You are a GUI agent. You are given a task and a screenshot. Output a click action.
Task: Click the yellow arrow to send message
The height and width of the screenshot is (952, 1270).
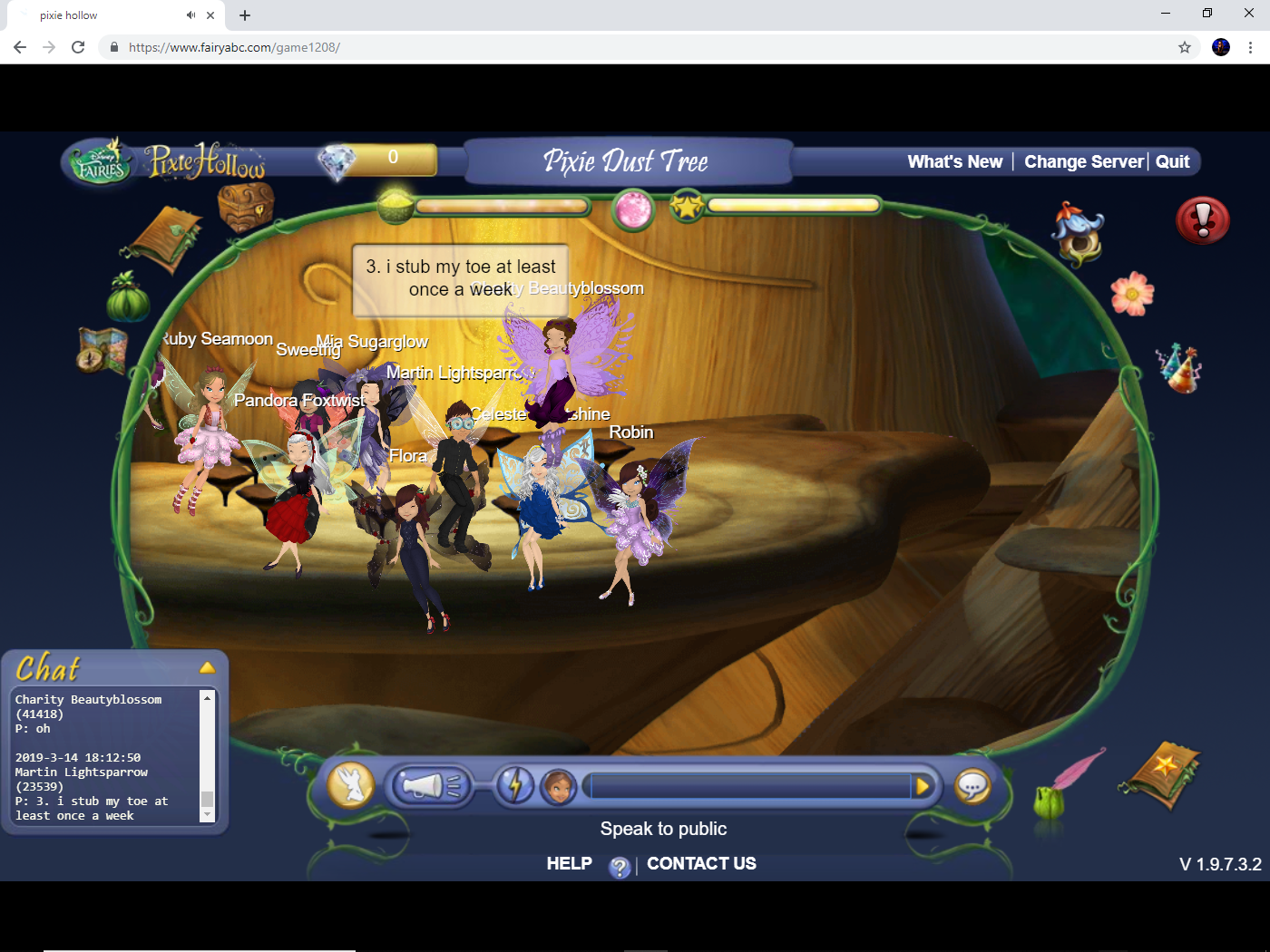point(923,786)
